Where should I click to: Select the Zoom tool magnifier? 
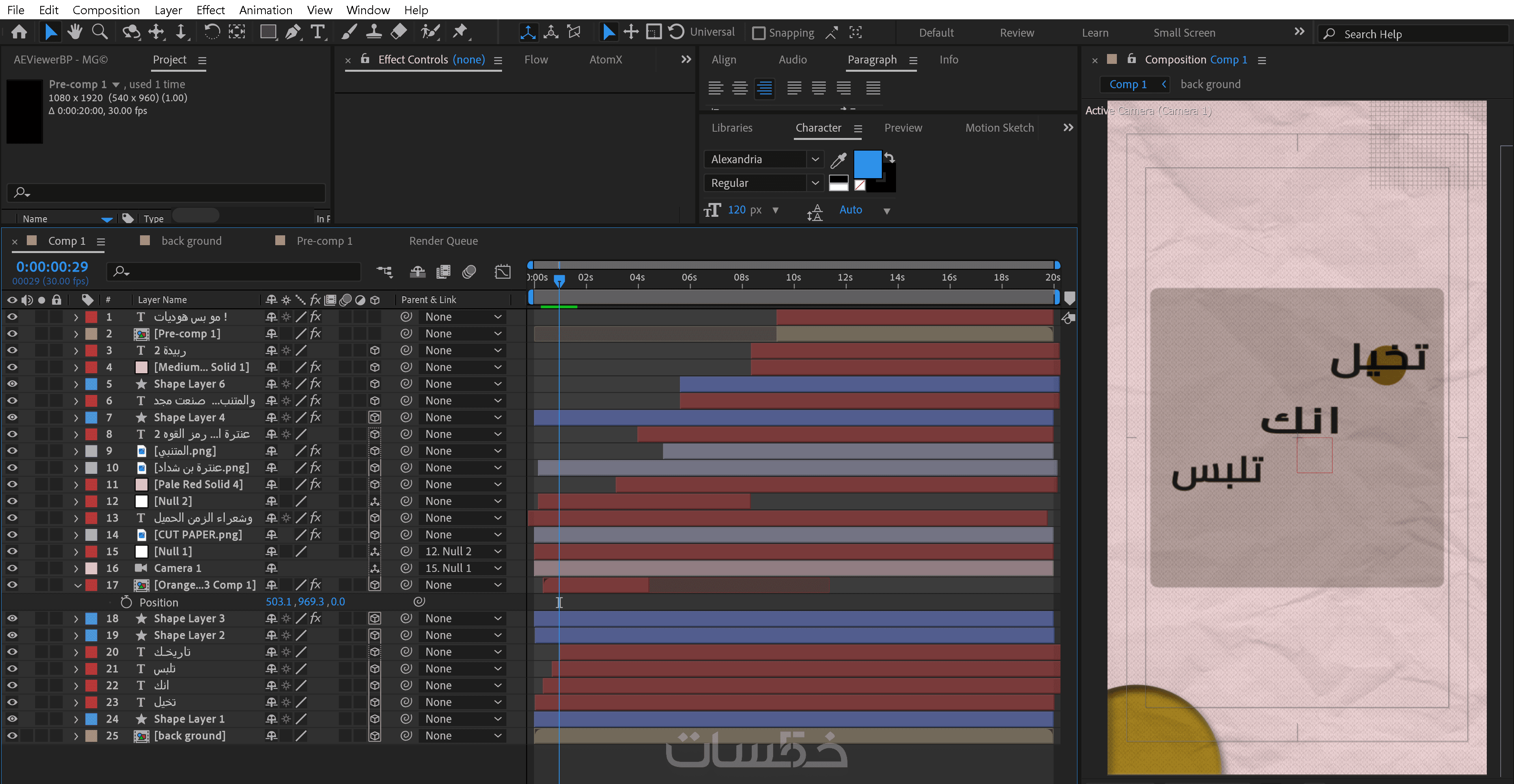(x=100, y=32)
